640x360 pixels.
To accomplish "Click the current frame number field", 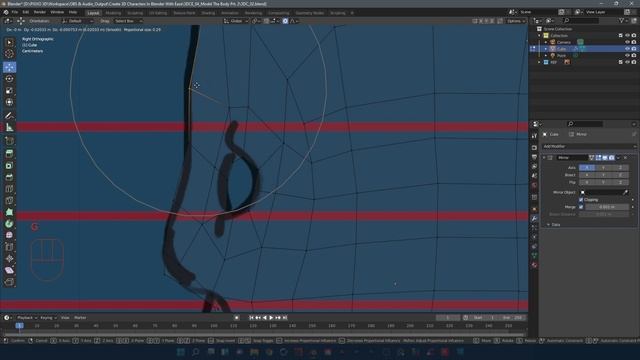I will [x=448, y=318].
